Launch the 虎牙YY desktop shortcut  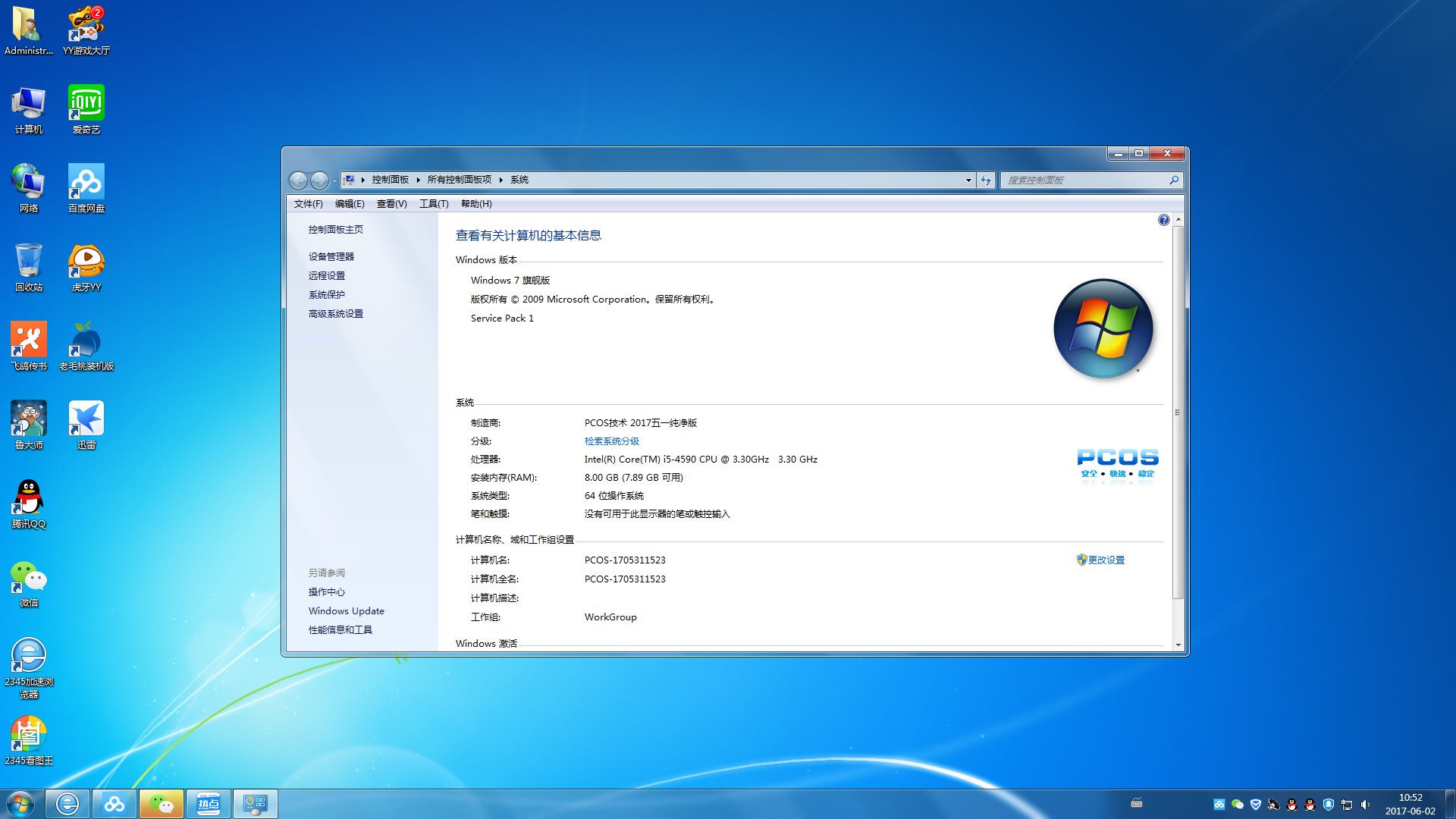[x=86, y=267]
